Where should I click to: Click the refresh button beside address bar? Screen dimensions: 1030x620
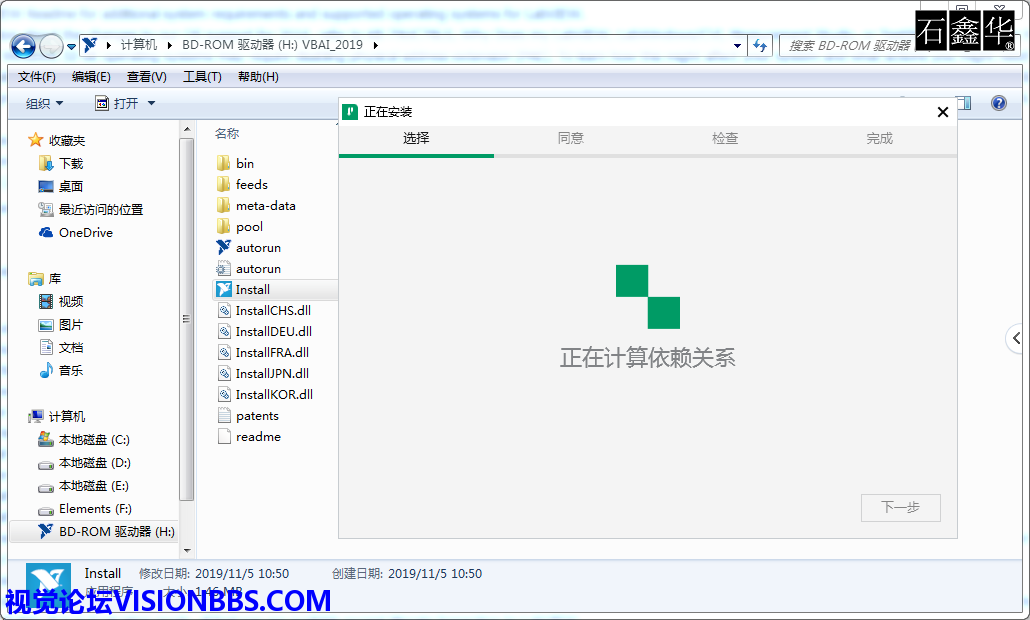(x=761, y=46)
